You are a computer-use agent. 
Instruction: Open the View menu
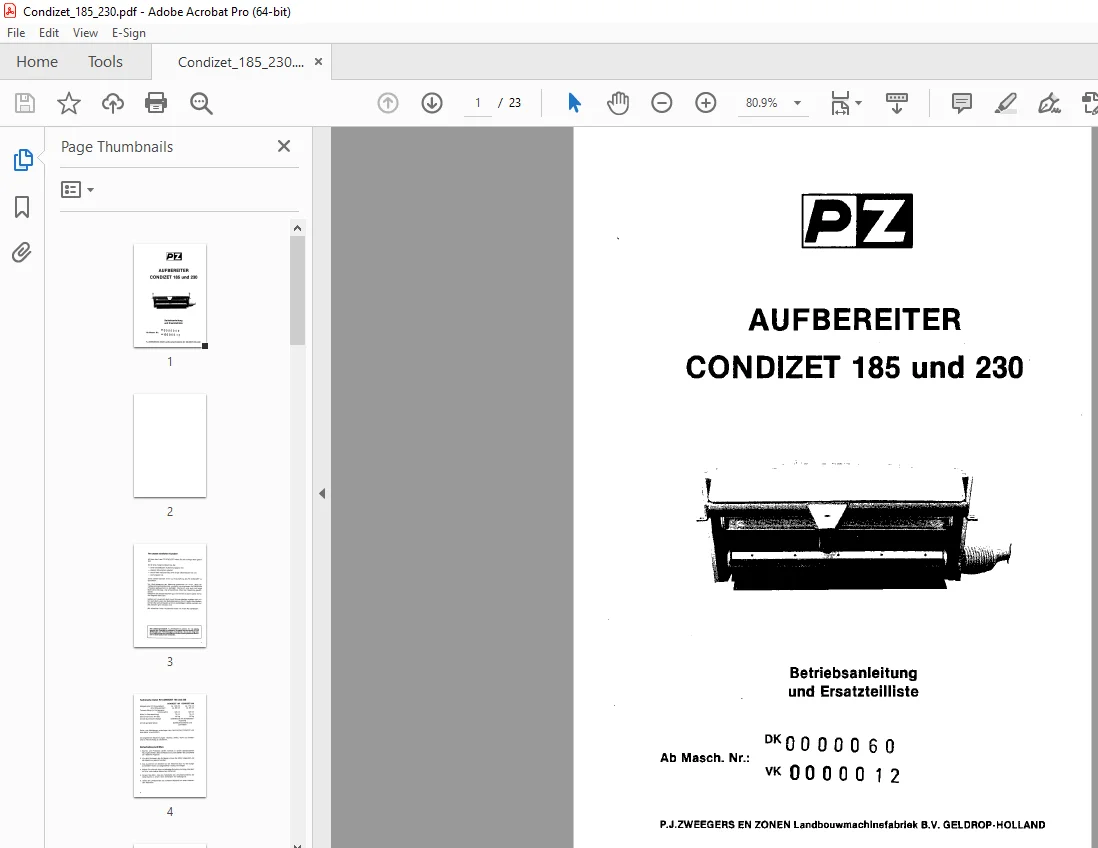pyautogui.click(x=85, y=33)
